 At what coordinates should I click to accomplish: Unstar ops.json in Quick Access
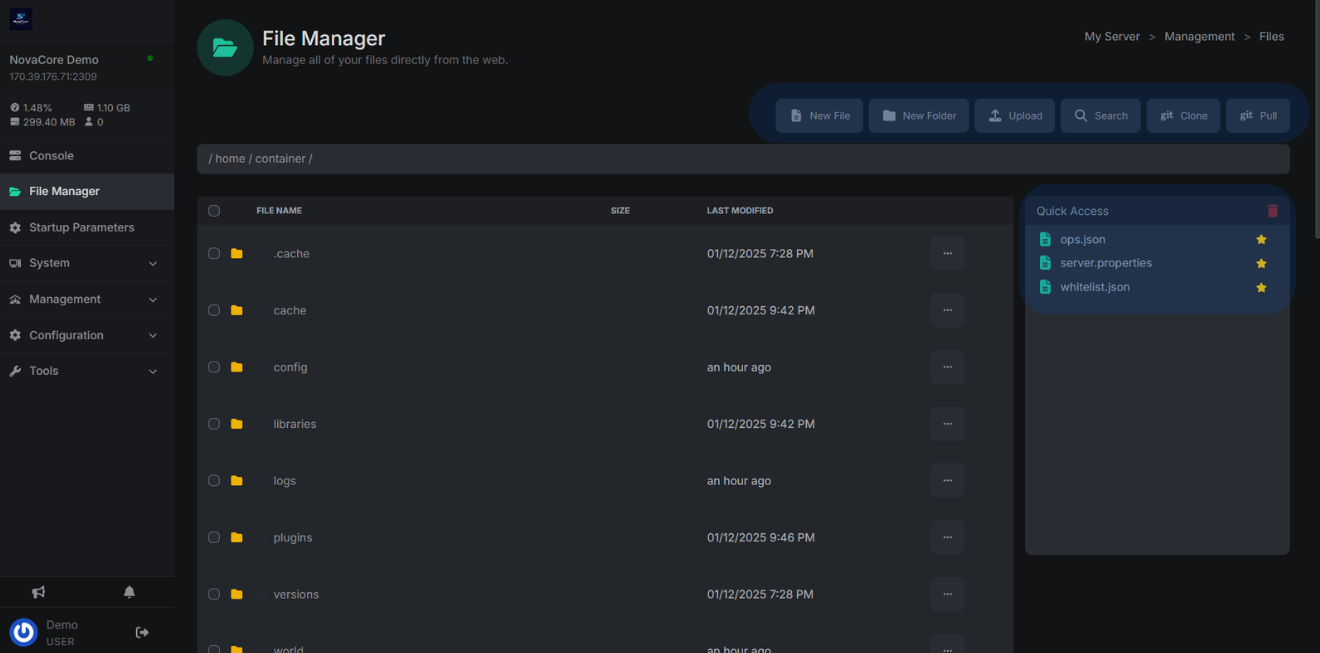point(1261,240)
